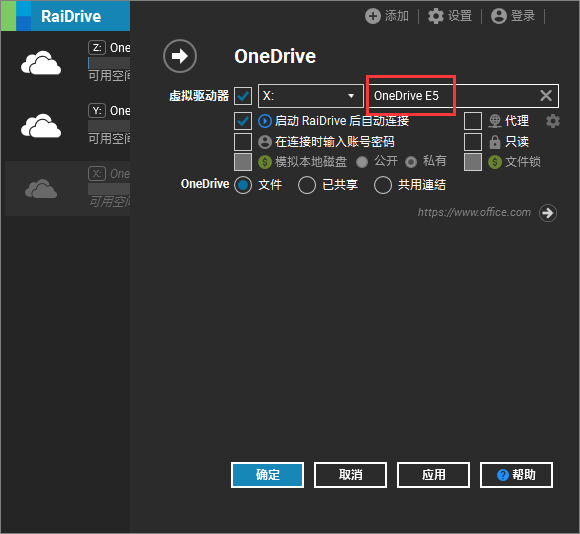Select the Z: OneDrive cloud icon

41,63
